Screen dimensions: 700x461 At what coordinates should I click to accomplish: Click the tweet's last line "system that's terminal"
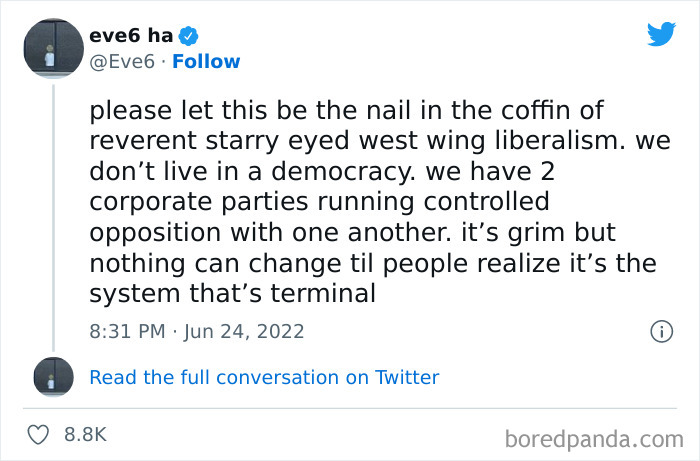[x=233, y=294]
